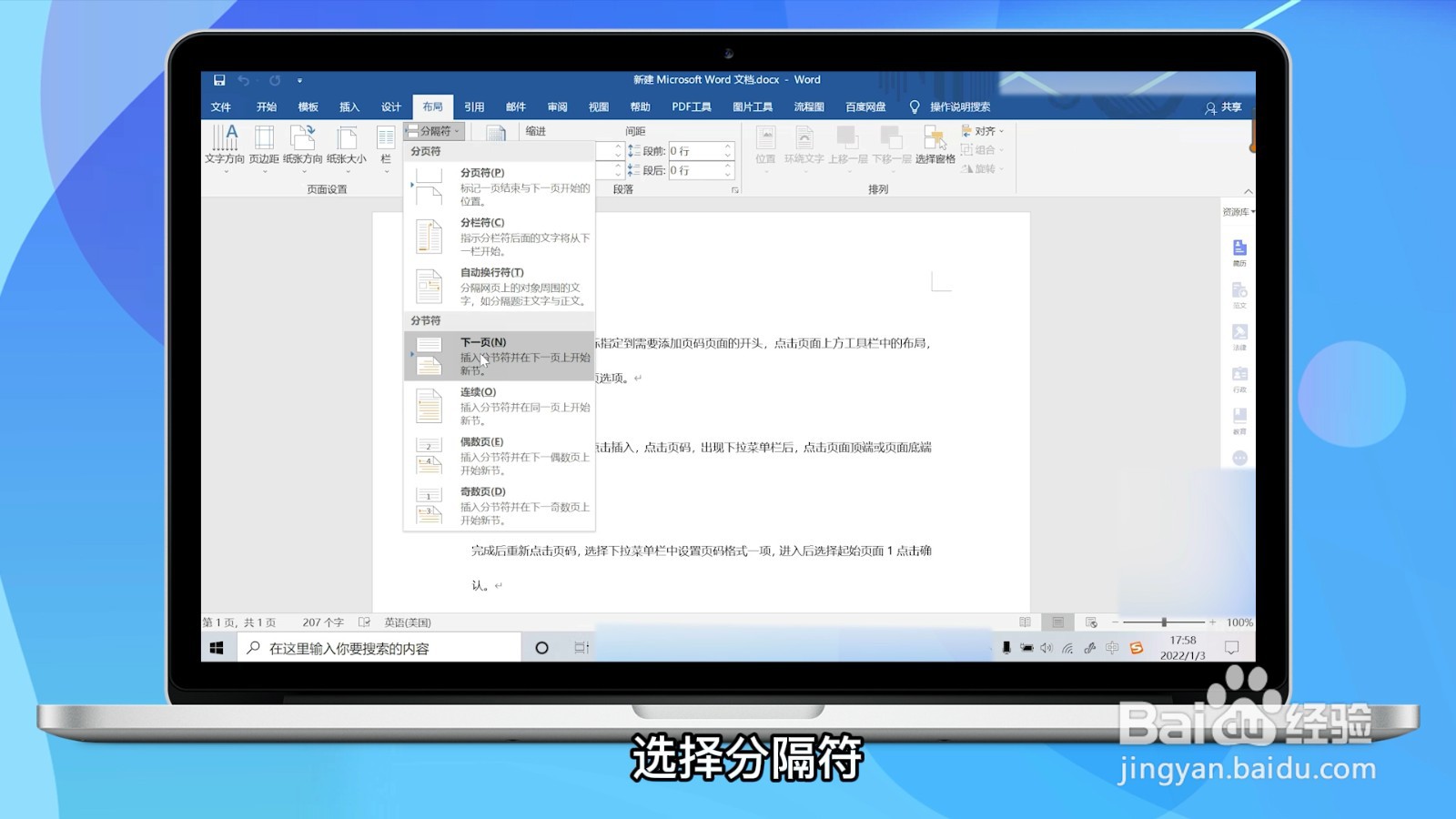Expand the 对齐 align dropdown
Viewport: 1456px width, 819px height.
983,131
